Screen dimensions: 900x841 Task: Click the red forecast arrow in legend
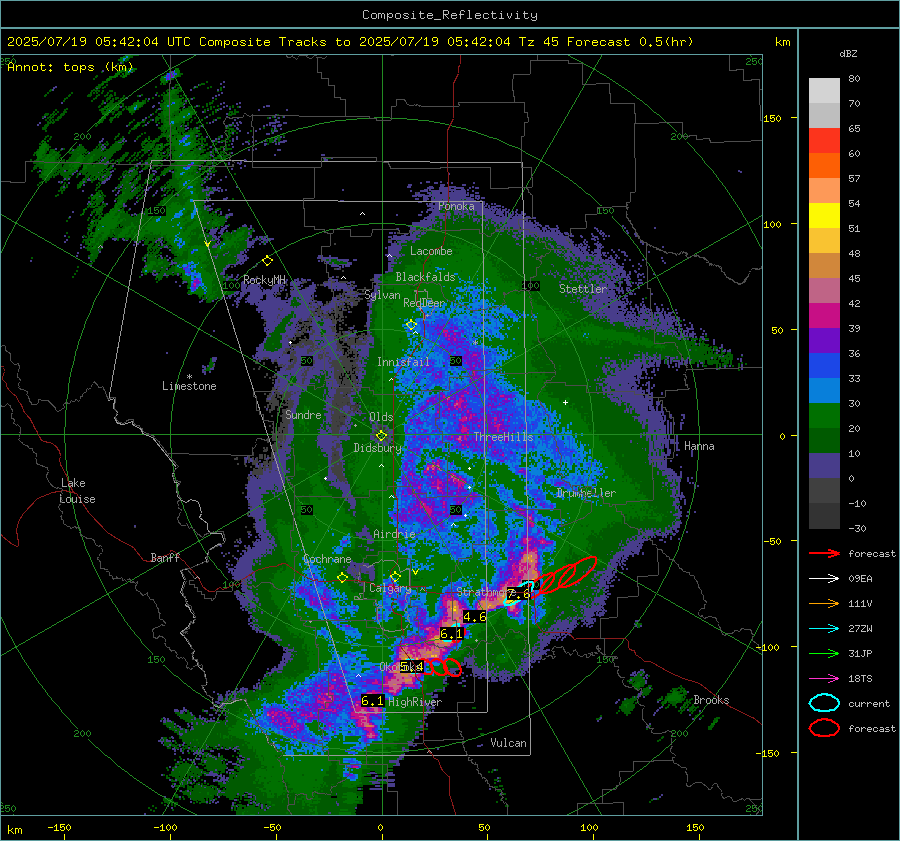824,553
